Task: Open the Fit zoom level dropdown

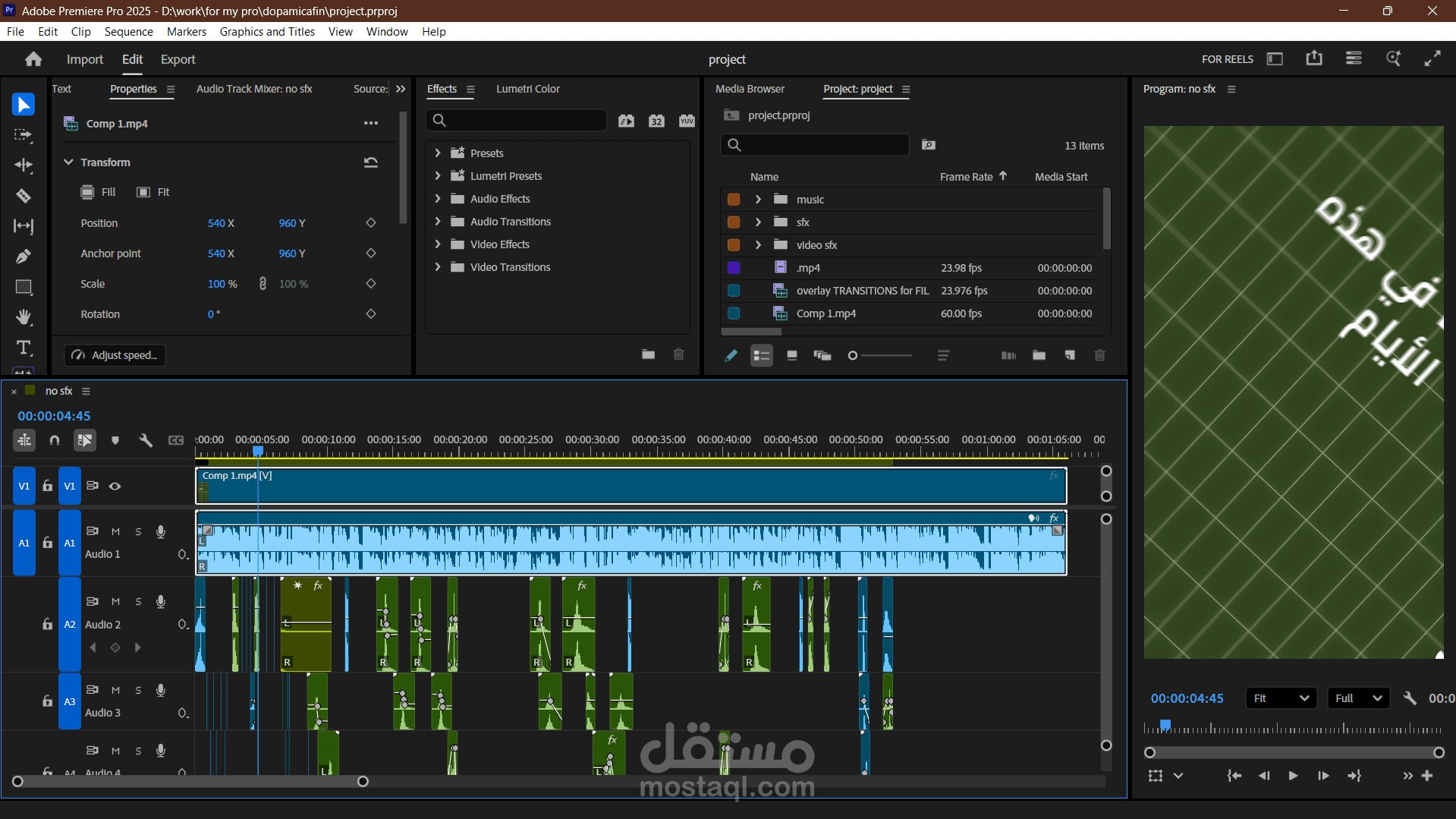Action: pos(1281,698)
